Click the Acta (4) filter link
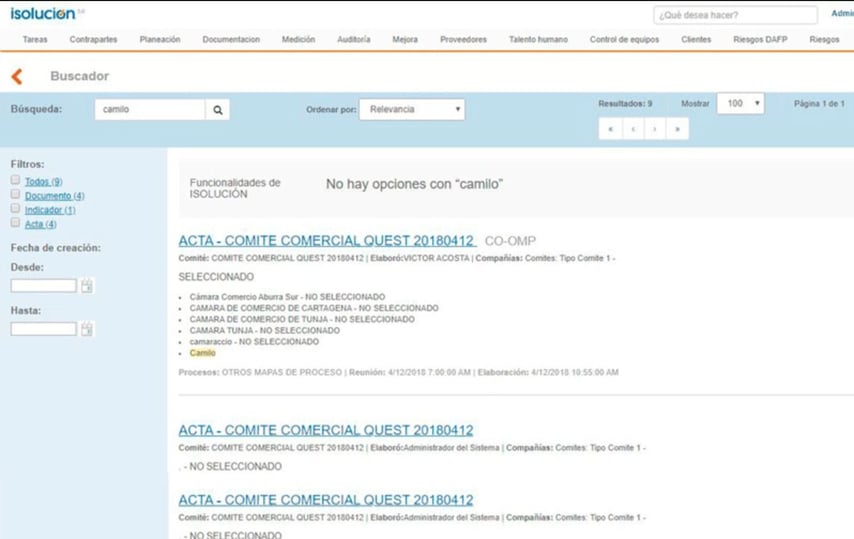The image size is (854, 539). [40, 224]
